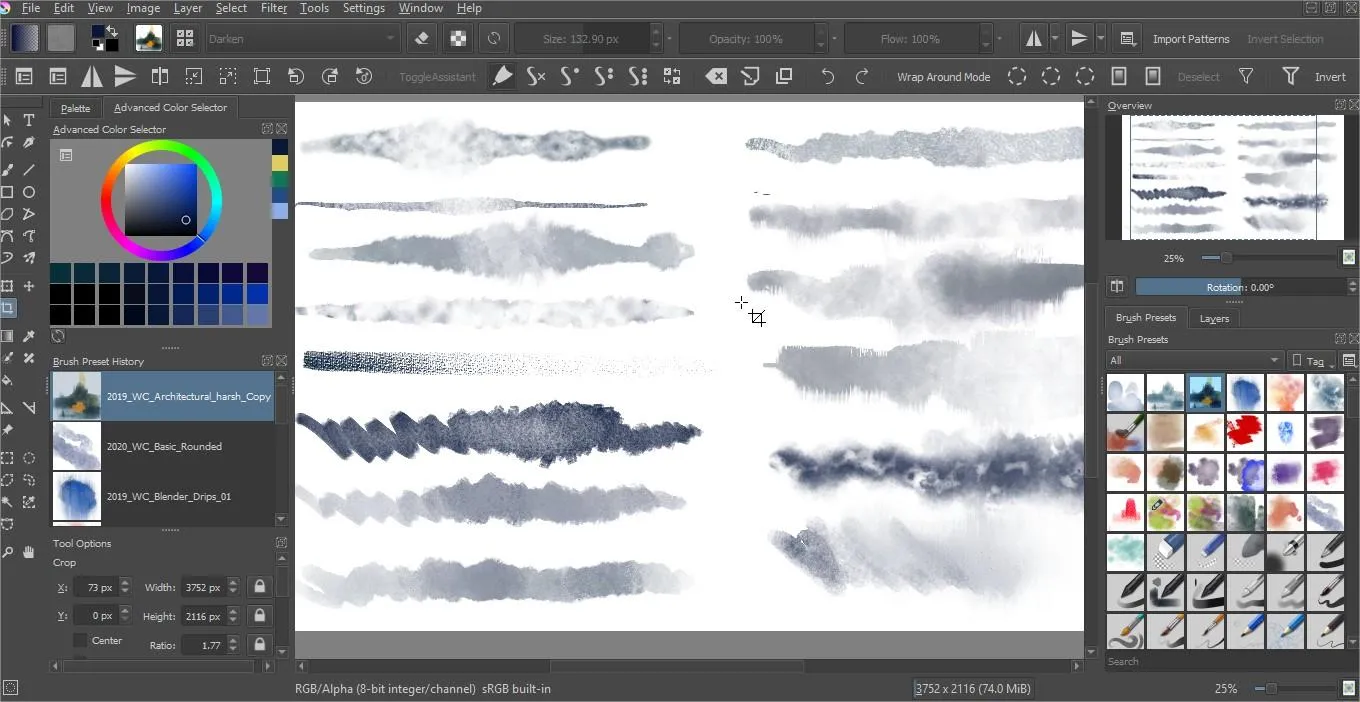The height and width of the screenshot is (702, 1360).
Task: Enable the Center checkbox in Crop options
Action: [x=81, y=640]
